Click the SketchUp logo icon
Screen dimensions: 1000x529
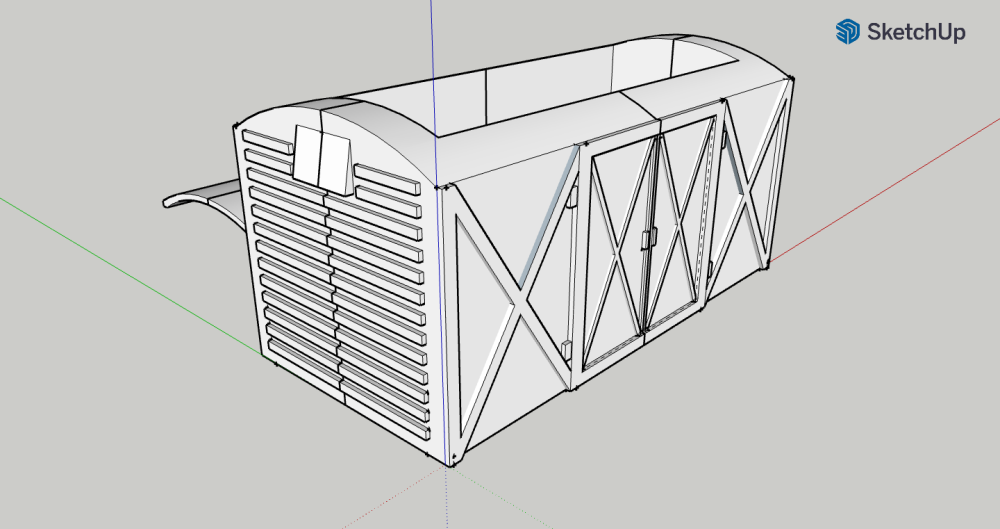pos(848,32)
